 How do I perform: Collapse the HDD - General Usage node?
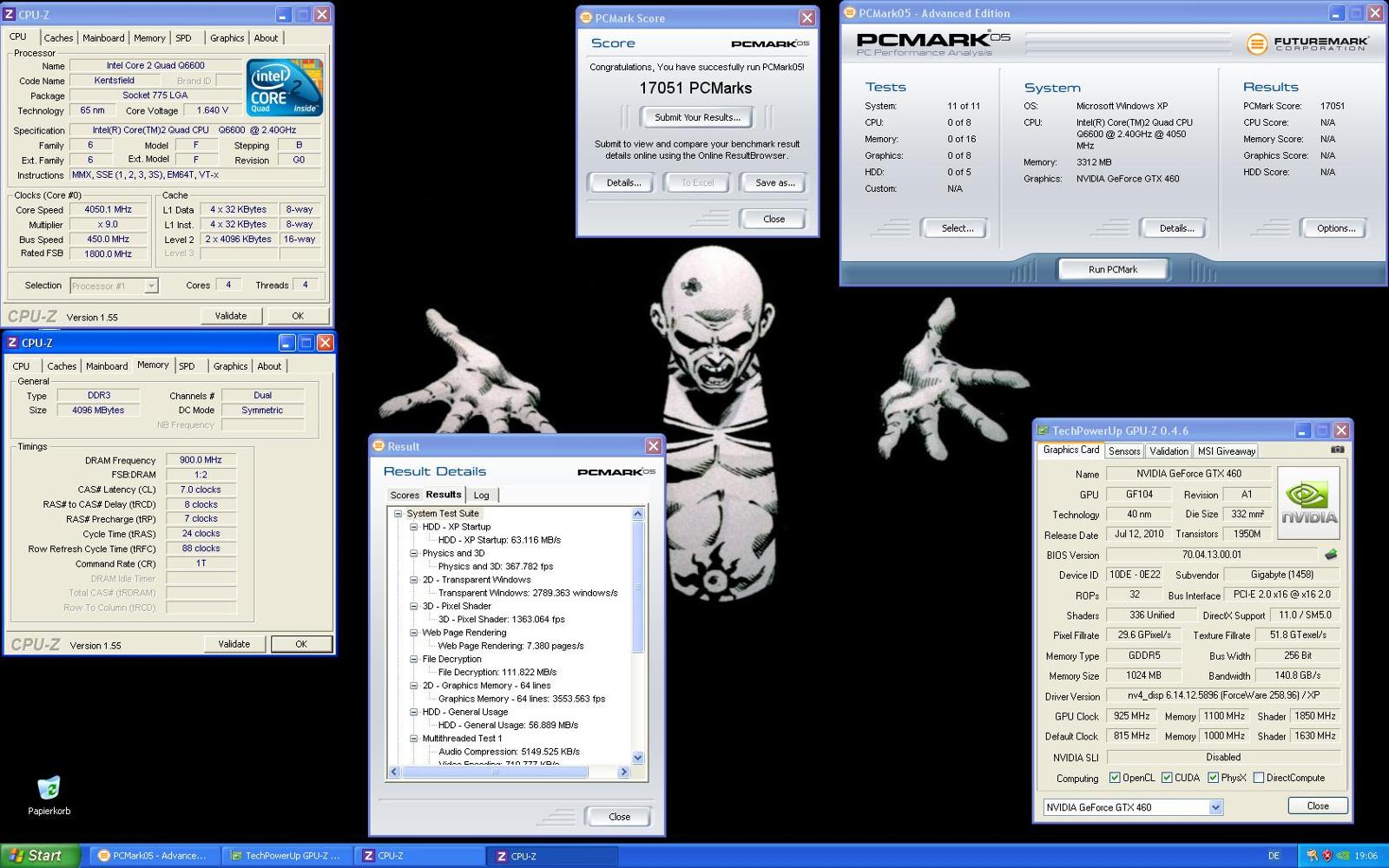414,712
